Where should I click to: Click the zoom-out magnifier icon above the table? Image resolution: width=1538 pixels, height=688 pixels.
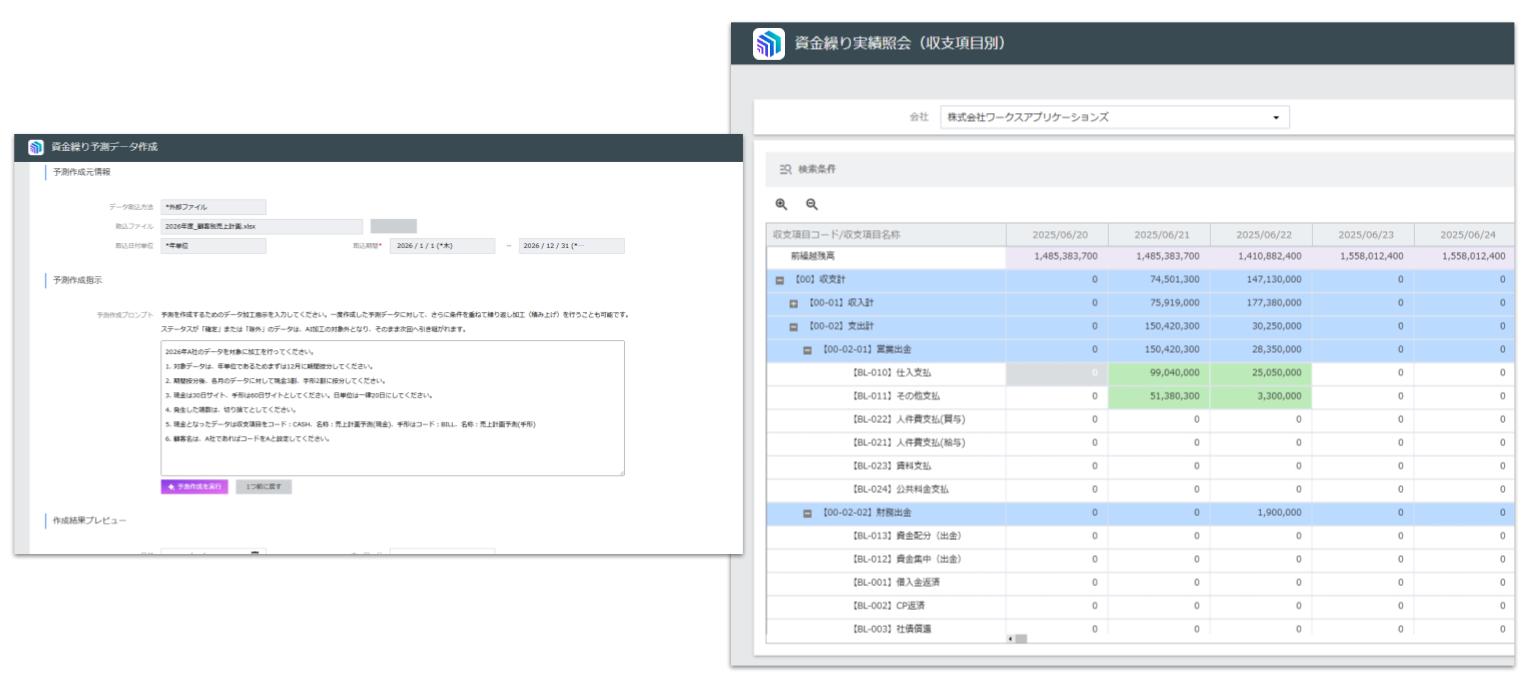click(x=812, y=203)
